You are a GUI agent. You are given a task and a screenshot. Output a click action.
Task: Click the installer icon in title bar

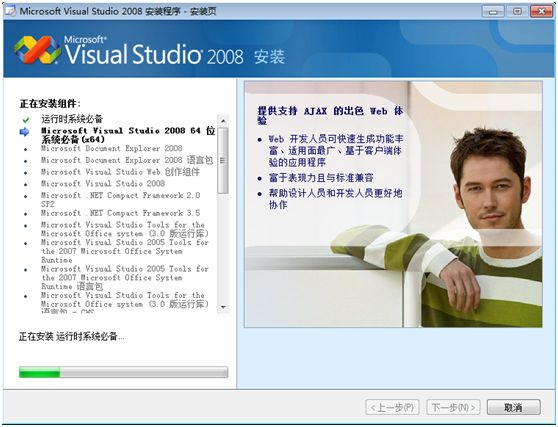point(10,11)
